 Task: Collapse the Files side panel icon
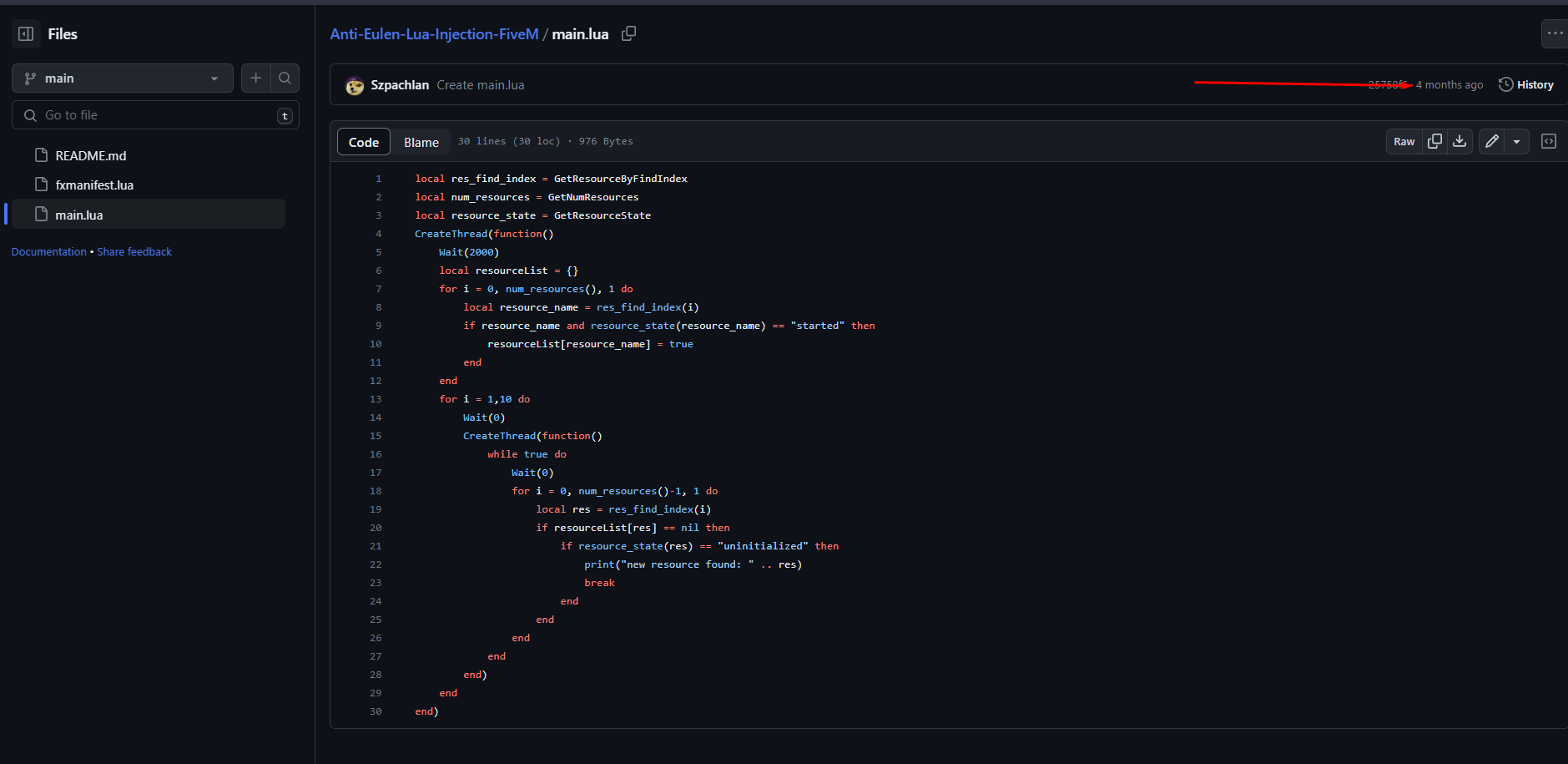(26, 34)
